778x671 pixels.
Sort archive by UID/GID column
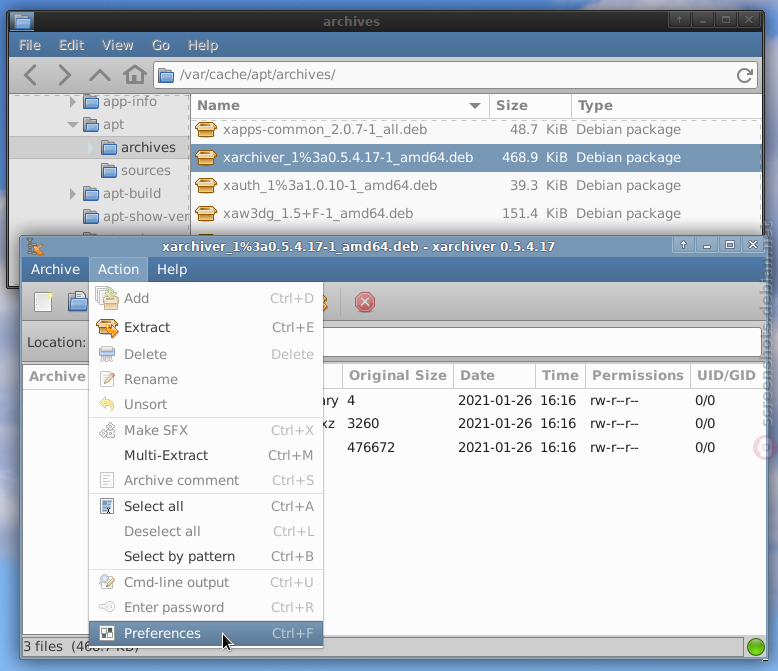click(x=726, y=376)
